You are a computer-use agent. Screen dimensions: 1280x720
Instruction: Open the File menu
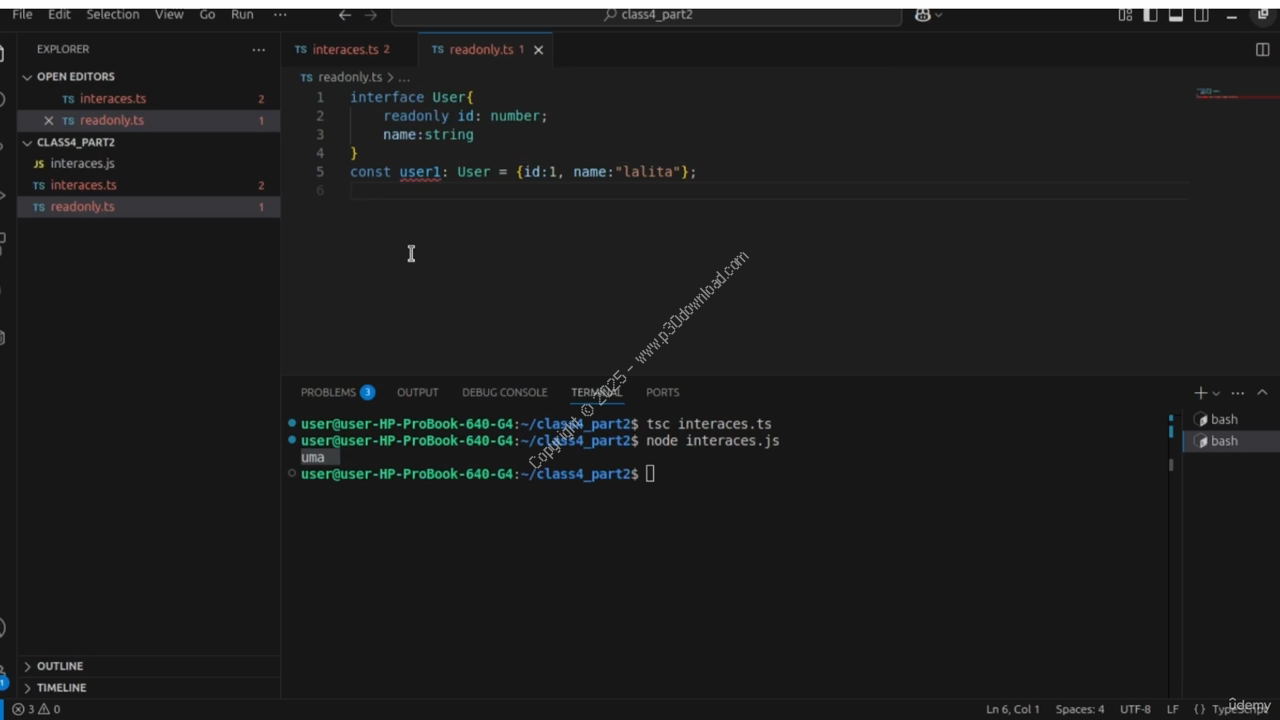(x=22, y=14)
